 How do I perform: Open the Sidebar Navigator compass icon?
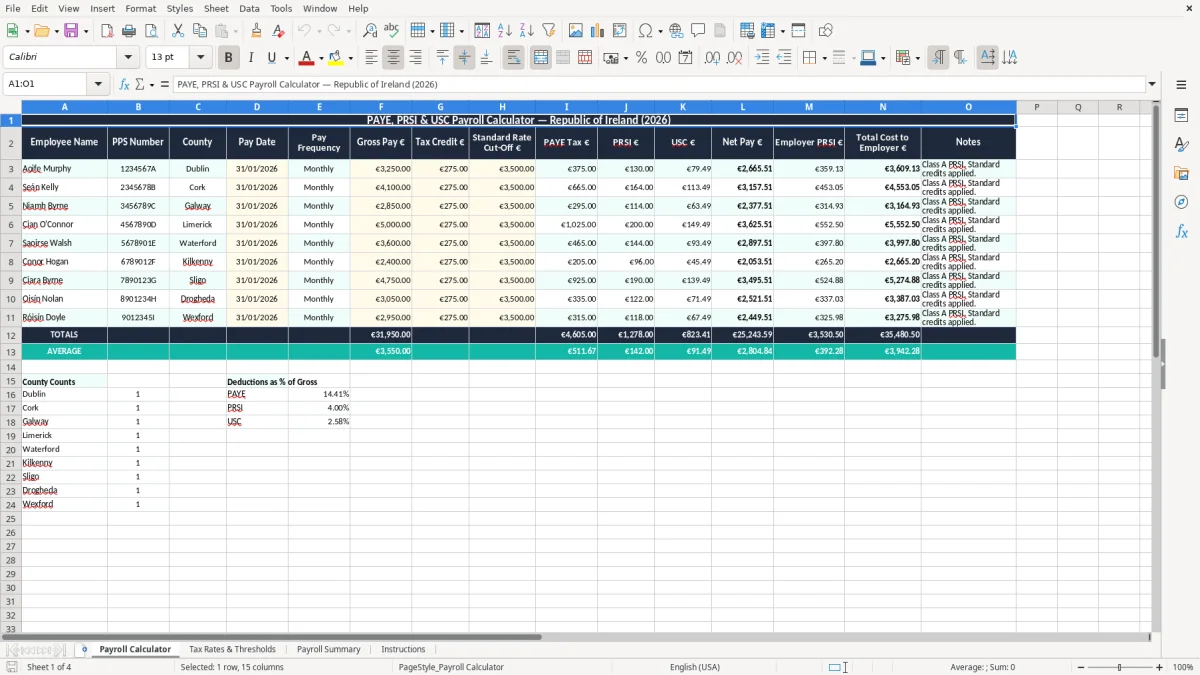click(x=1181, y=202)
